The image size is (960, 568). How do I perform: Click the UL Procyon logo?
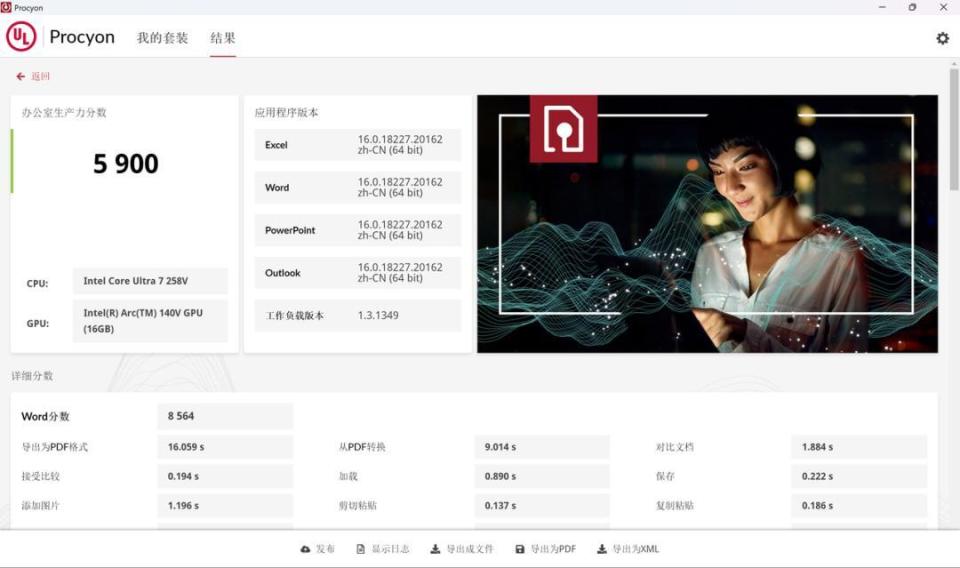coord(21,37)
